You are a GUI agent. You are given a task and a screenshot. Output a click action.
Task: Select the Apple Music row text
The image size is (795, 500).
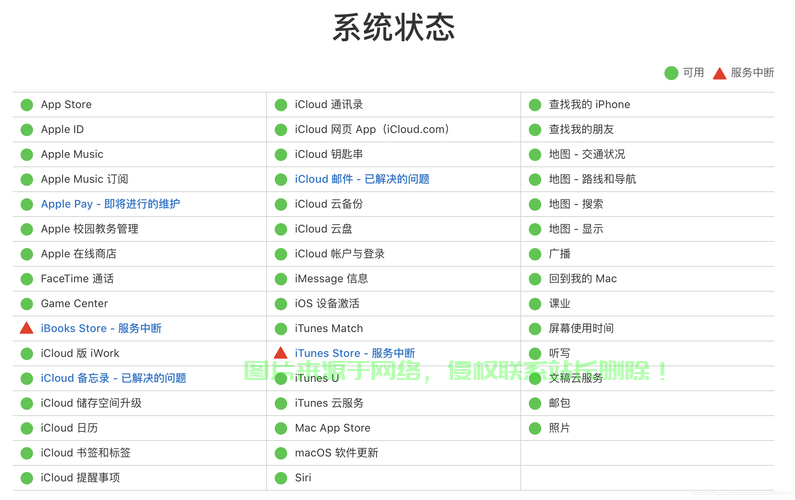(72, 154)
